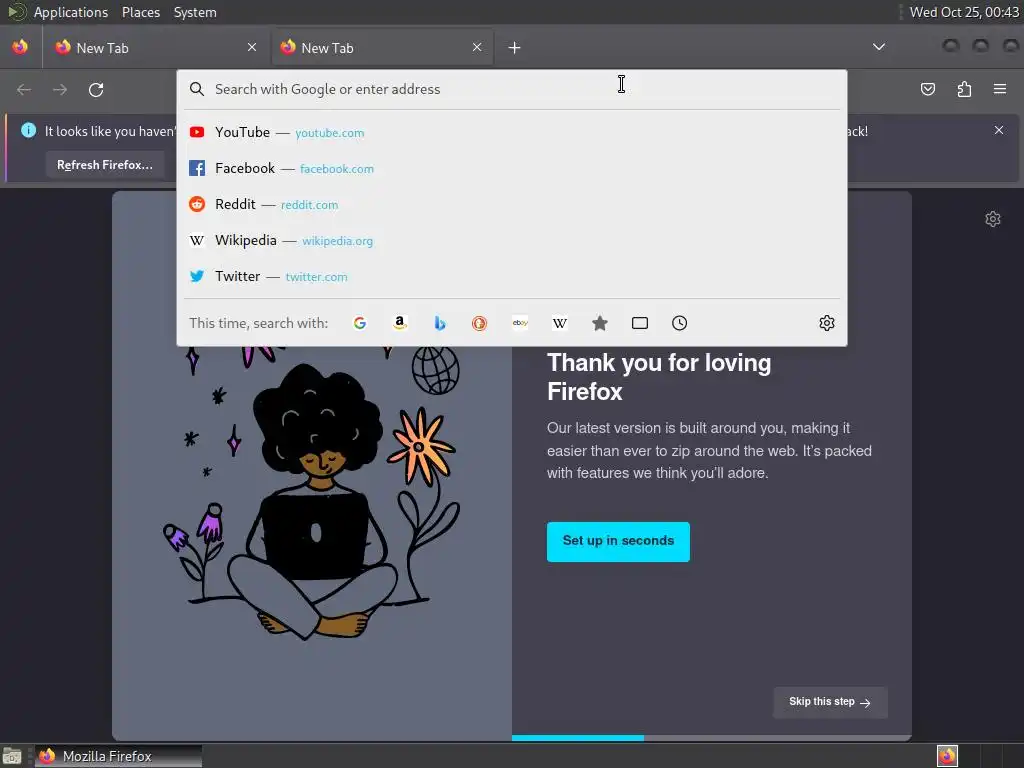
Task: Click the Refresh Firefox... button
Action: point(104,165)
